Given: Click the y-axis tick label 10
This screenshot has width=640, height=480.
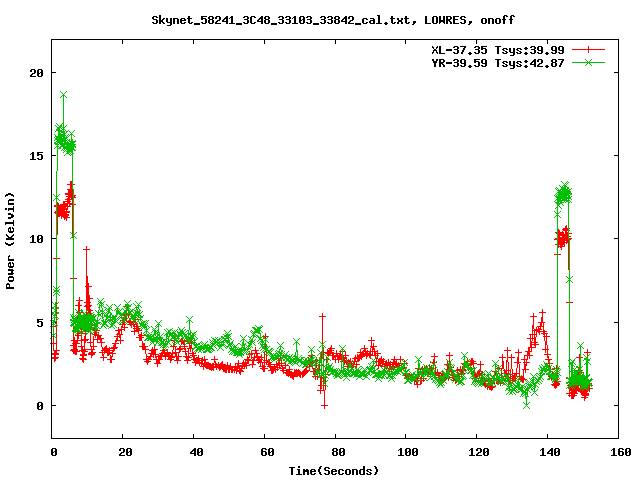Looking at the screenshot, I should pyautogui.click(x=36, y=239).
